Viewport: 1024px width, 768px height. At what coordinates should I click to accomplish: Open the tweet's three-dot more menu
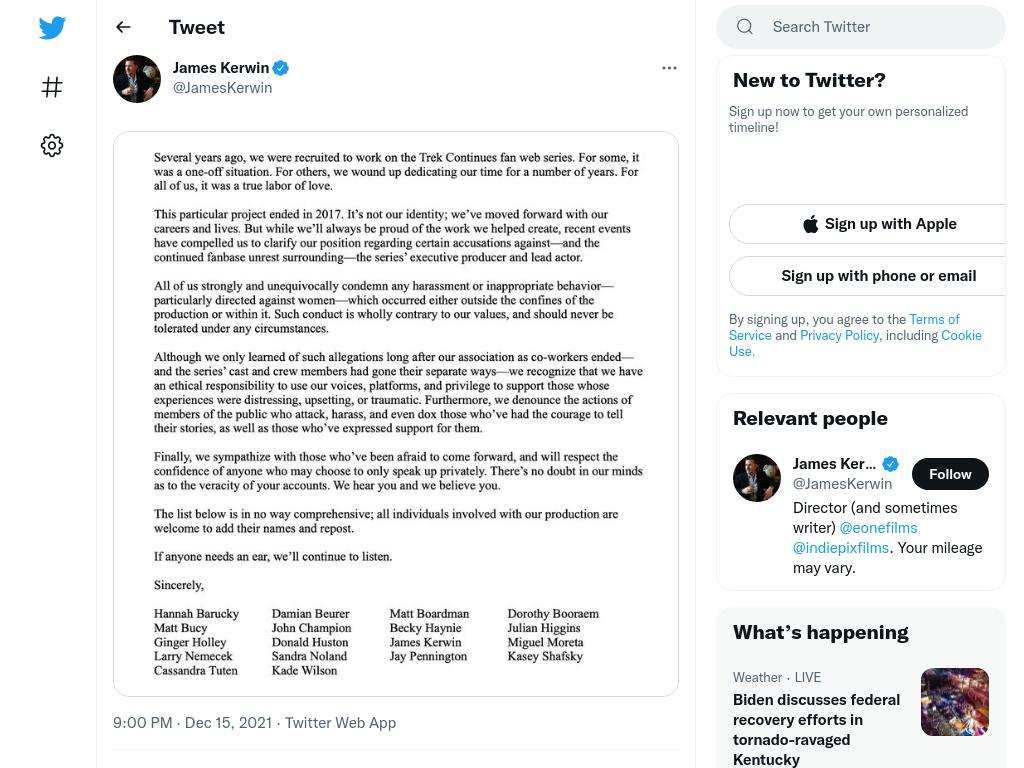point(669,68)
